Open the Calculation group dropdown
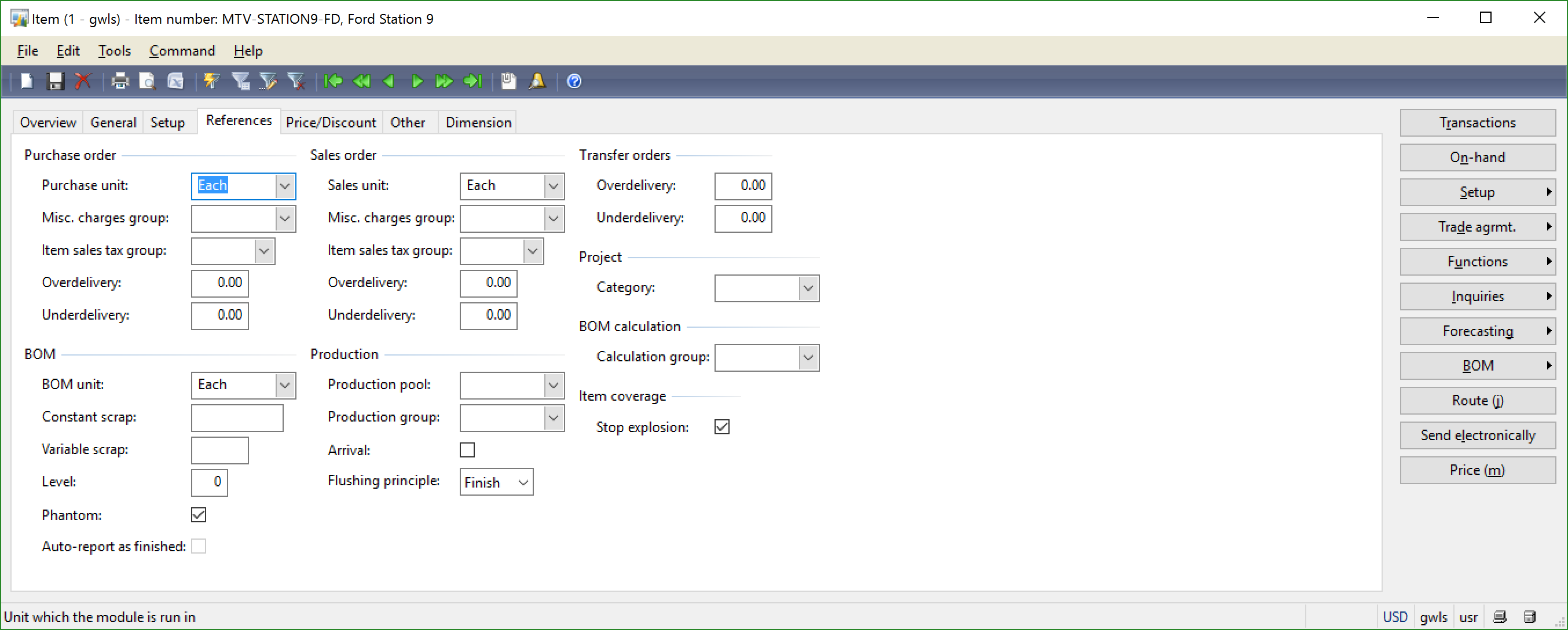Screen dimensions: 1568x630 (808, 357)
